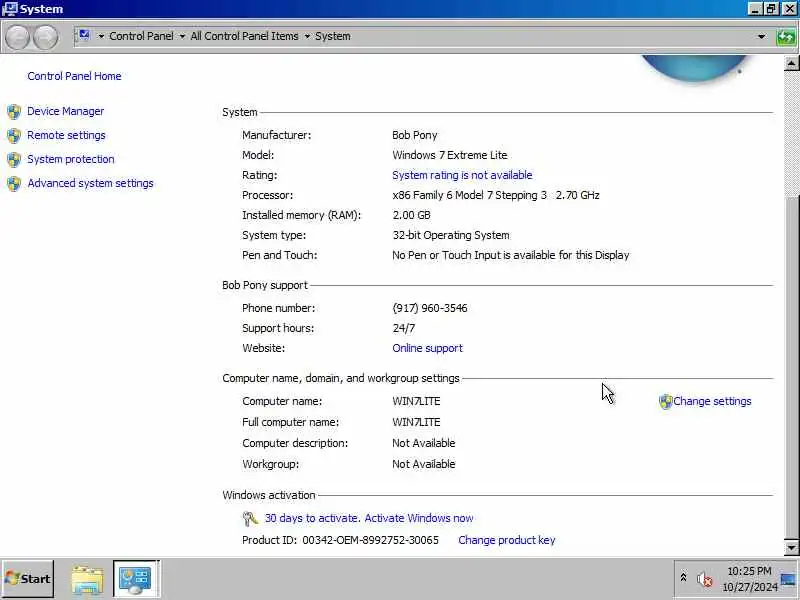
Task: Select the 32-bit Operating System text
Action: click(451, 235)
